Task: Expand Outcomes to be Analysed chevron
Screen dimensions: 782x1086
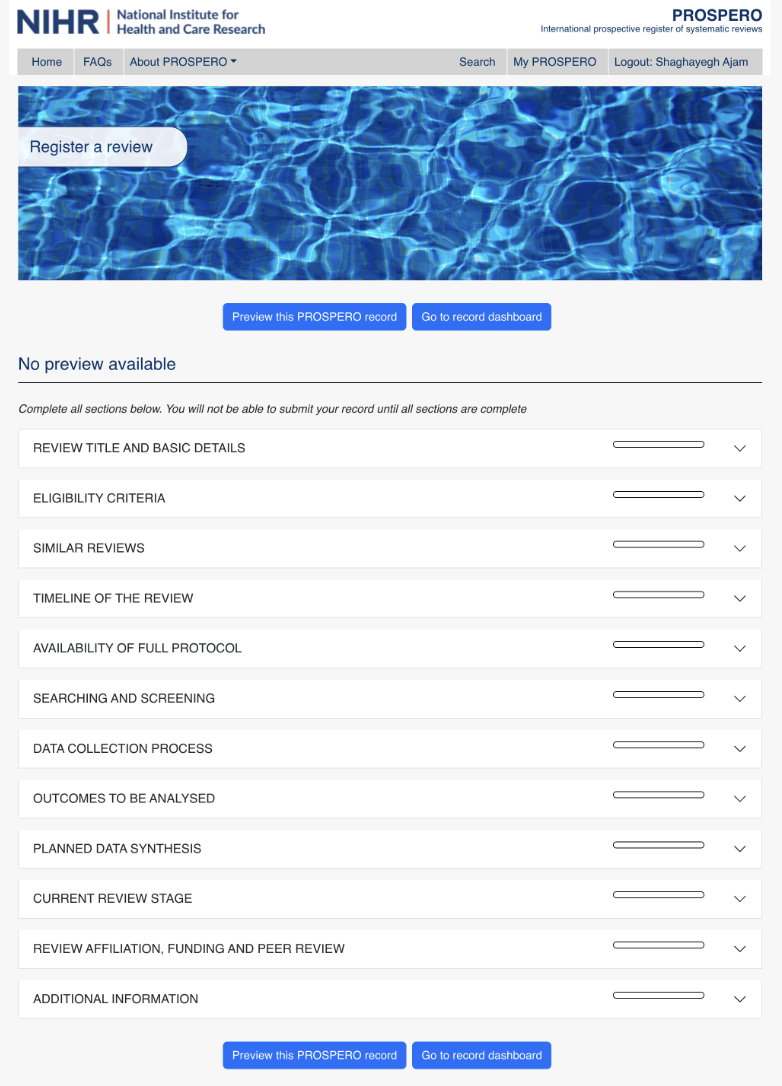Action: point(740,798)
